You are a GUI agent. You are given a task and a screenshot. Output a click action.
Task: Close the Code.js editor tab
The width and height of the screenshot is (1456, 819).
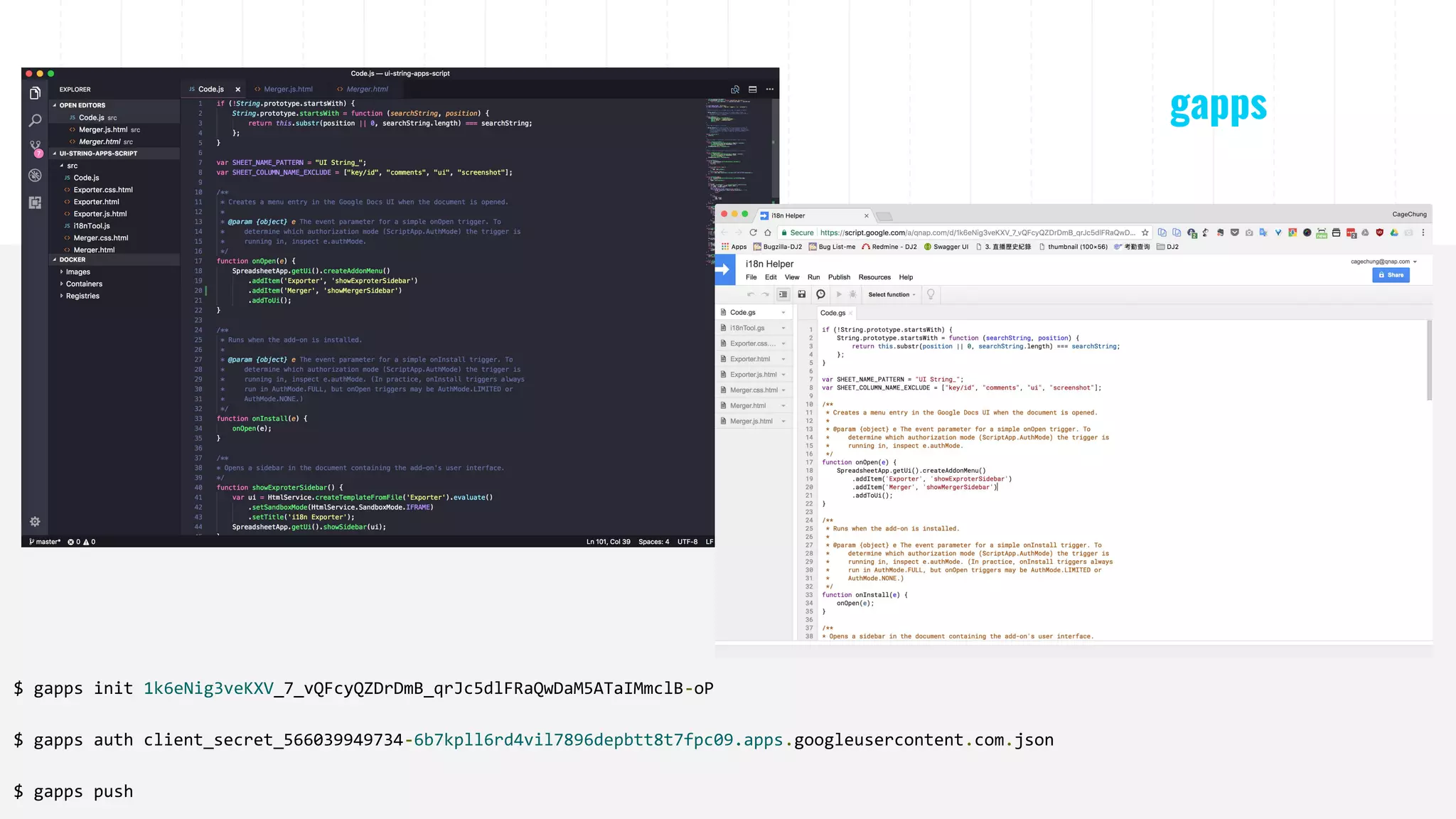[x=237, y=90]
